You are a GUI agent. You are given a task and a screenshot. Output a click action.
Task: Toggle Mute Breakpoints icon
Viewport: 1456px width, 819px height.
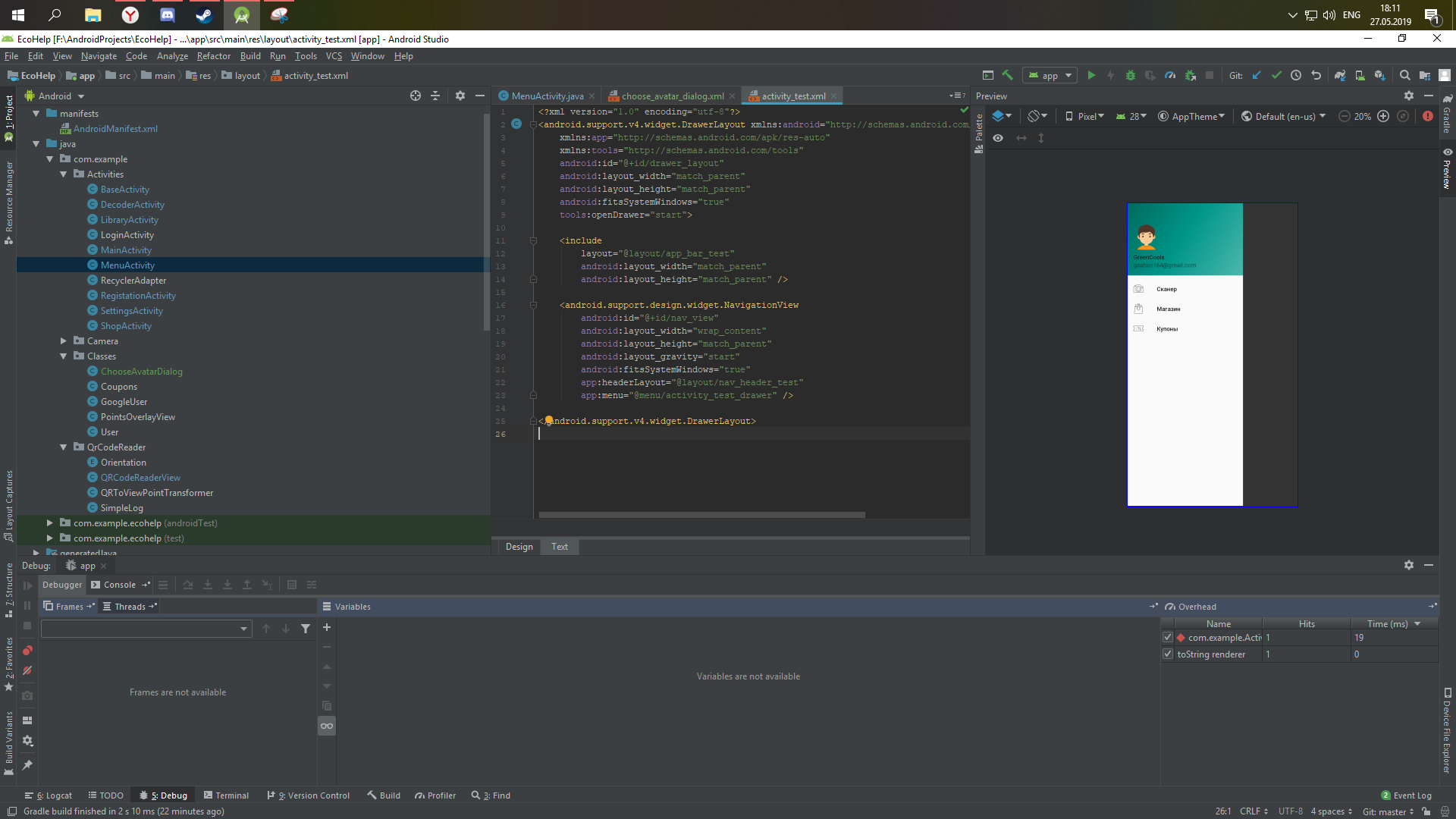pos(27,670)
